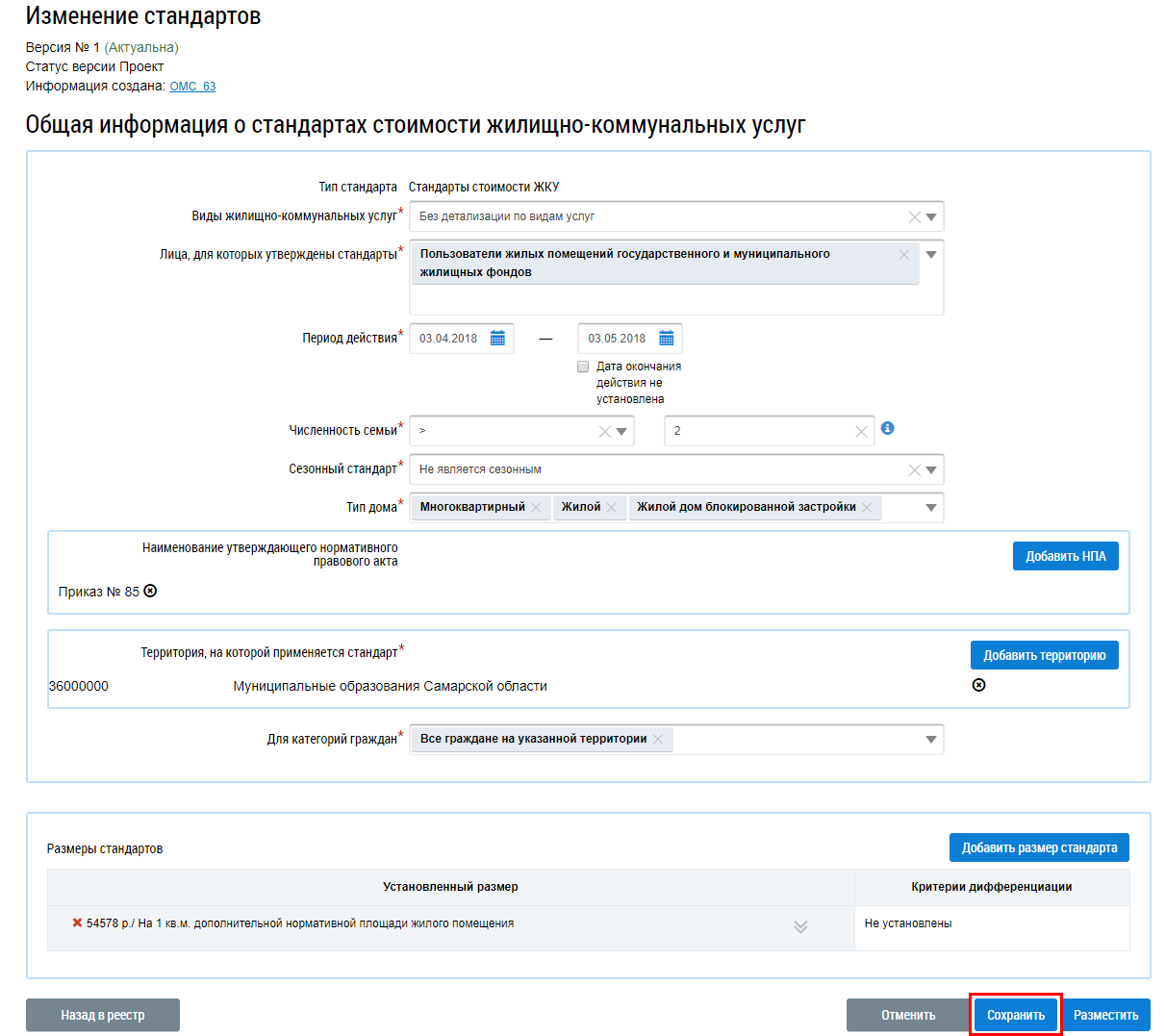Publish using the 'Разместить' button
Screen dimensions: 1165x1036
coord(1106,1015)
